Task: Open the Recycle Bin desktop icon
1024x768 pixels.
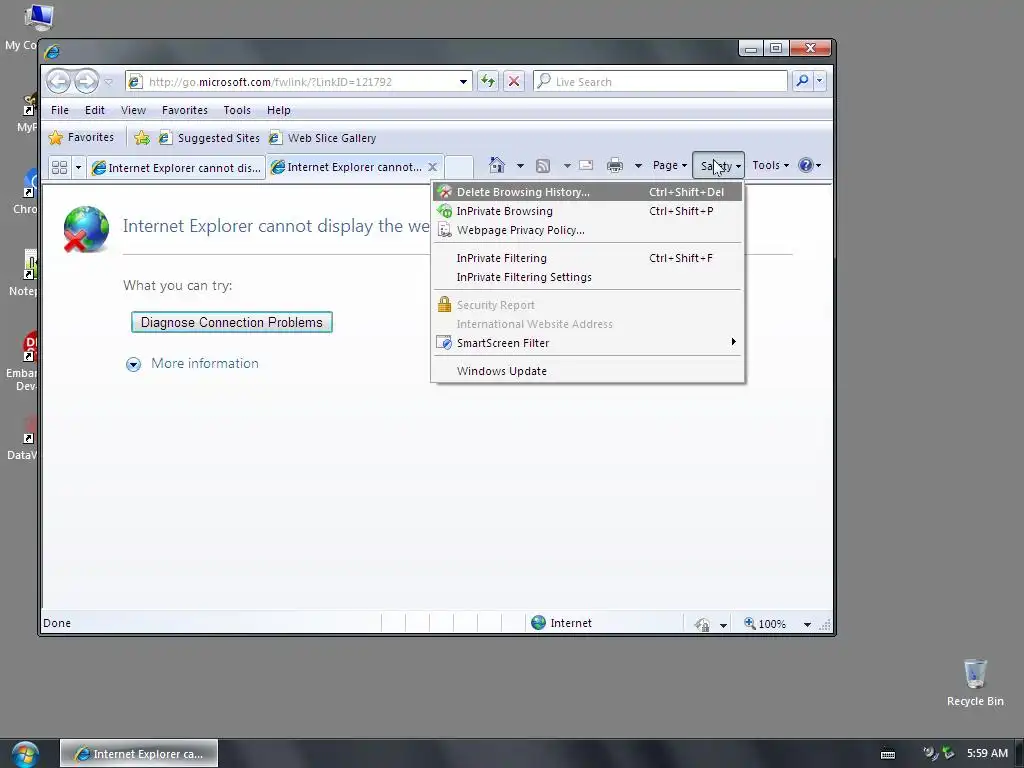Action: tap(975, 682)
